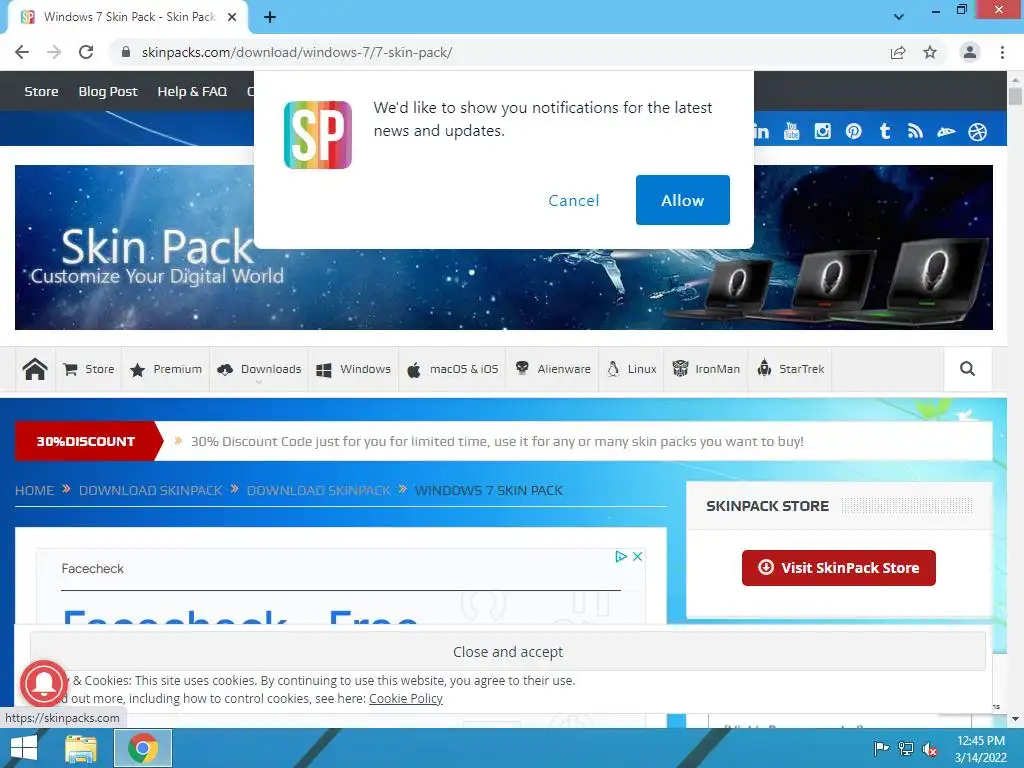
Task: Click the SKINPACK STORE widget heading
Action: point(767,506)
